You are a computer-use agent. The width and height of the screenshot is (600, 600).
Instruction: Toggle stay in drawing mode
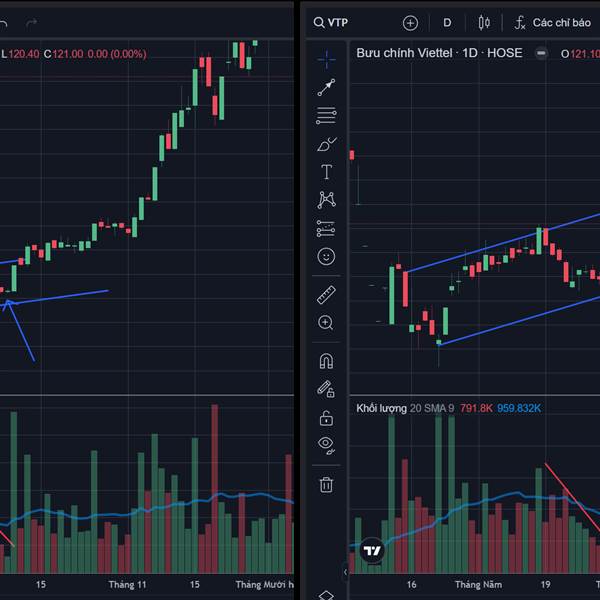pyautogui.click(x=326, y=389)
